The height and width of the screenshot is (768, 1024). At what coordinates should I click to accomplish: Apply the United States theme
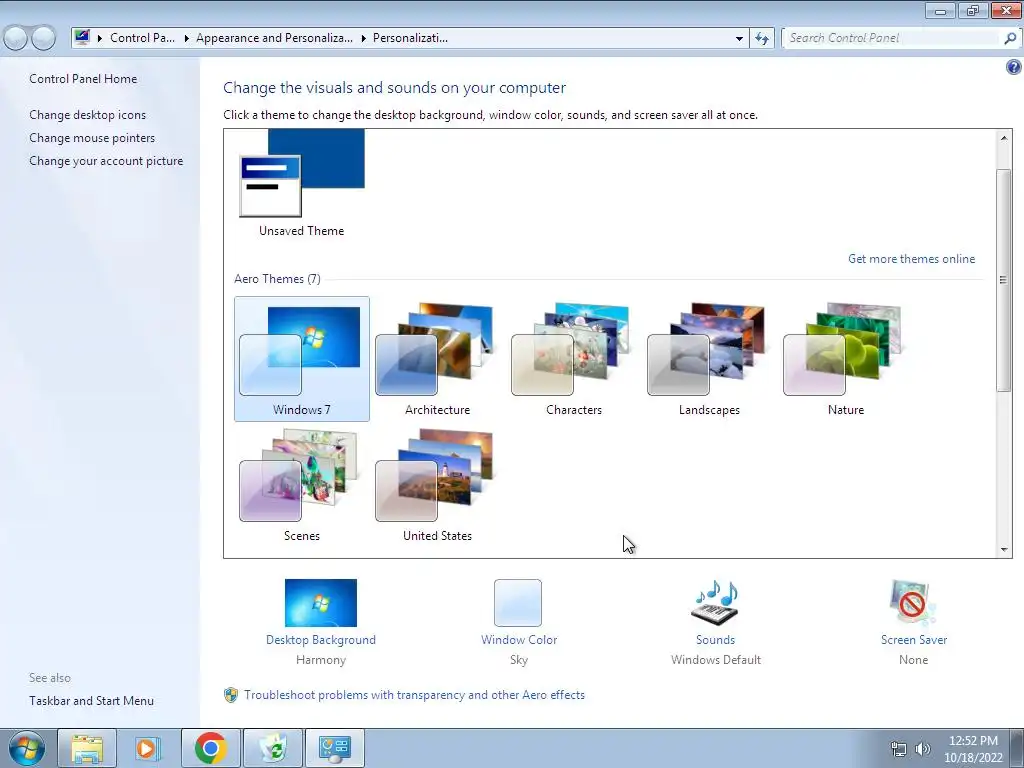coord(438,485)
